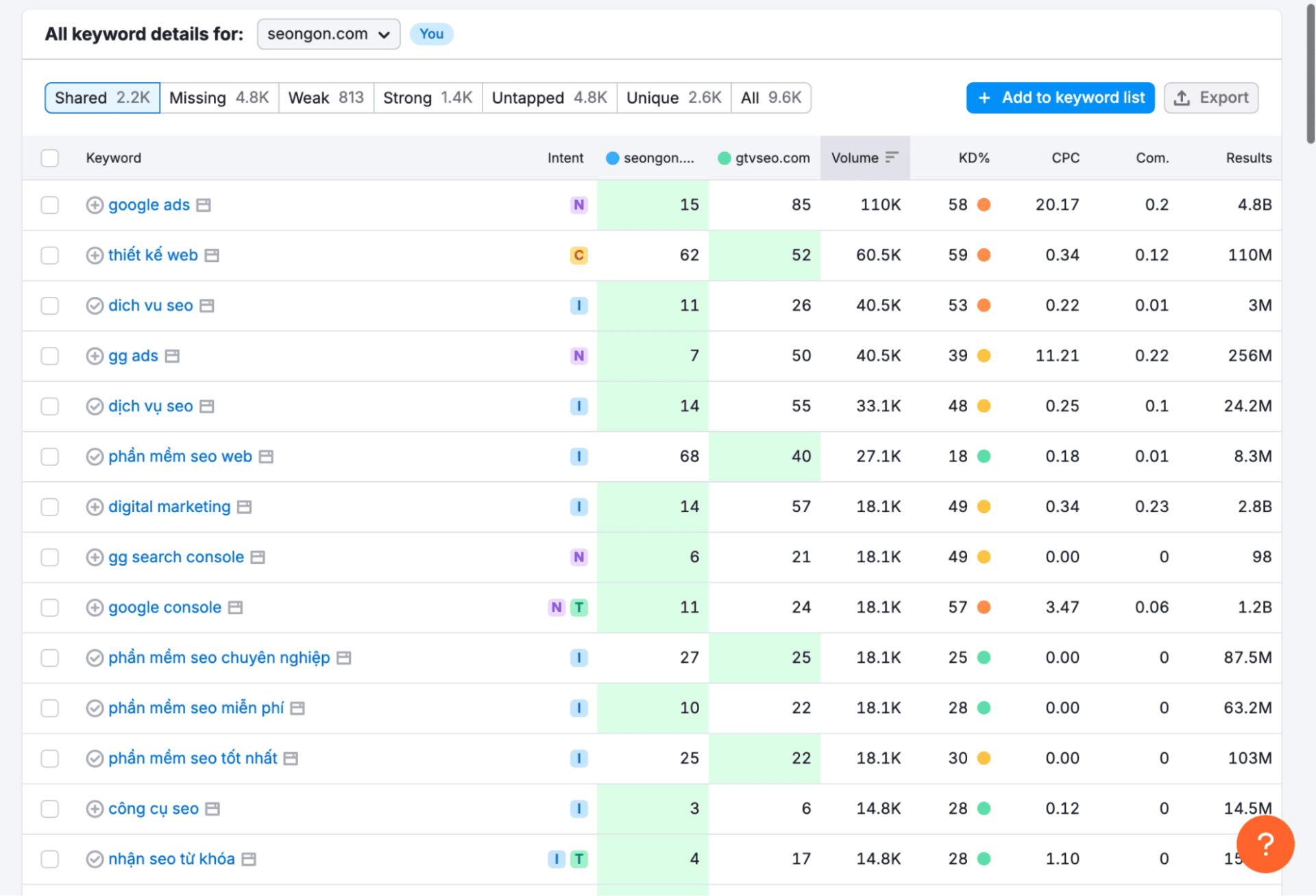This screenshot has height=896, width=1316.
Task: Switch to the Unique 2.6K tab
Action: (674, 98)
